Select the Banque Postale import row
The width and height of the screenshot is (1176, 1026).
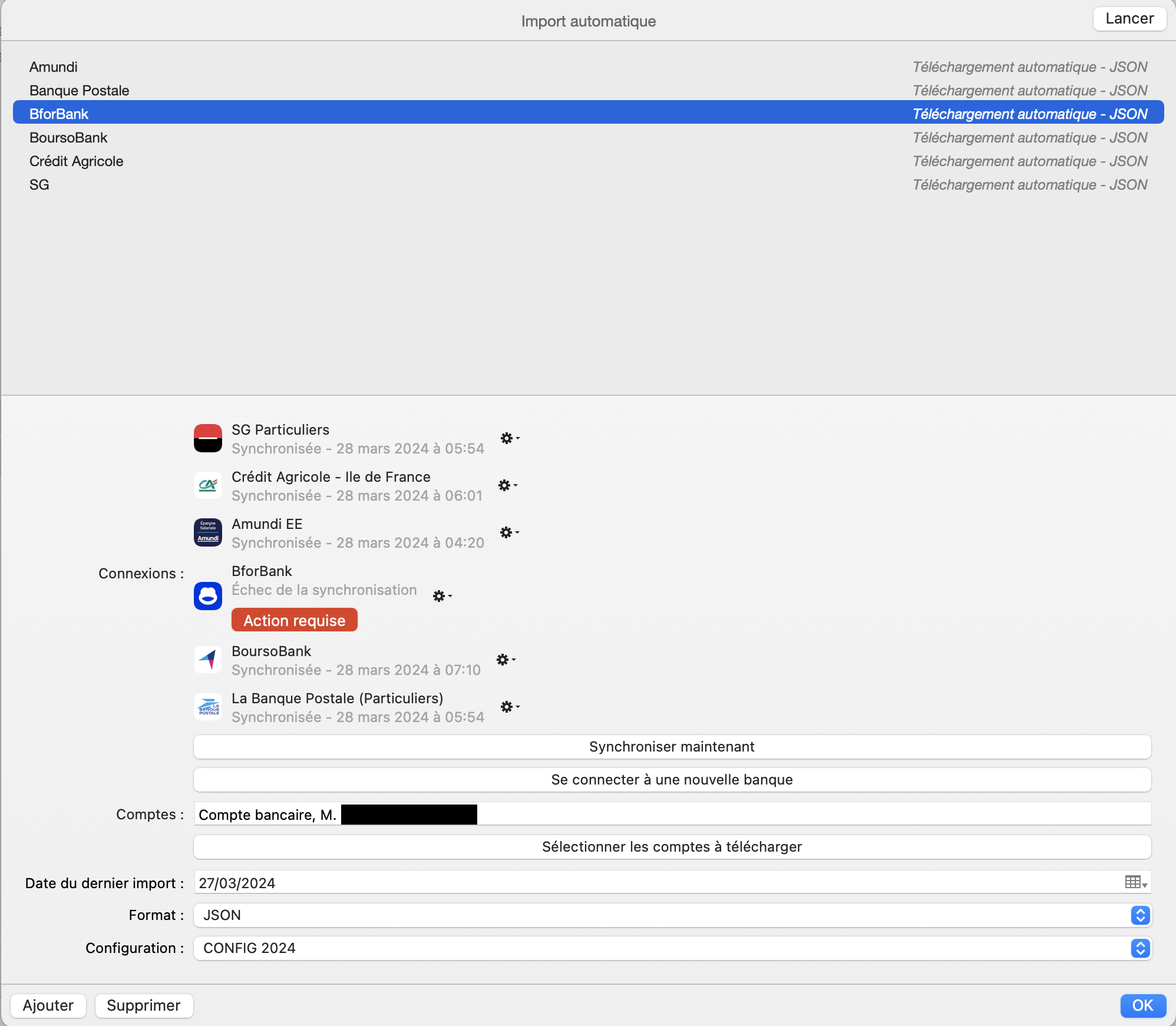pos(588,91)
